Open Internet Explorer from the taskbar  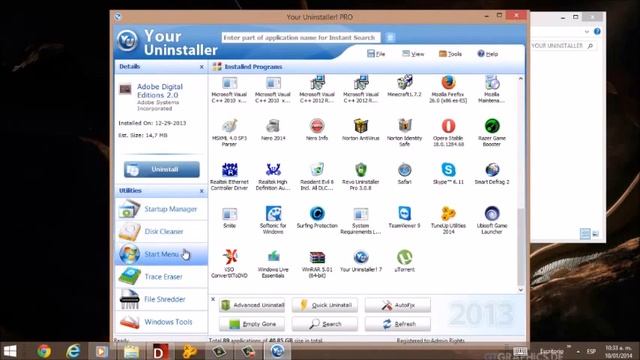pyautogui.click(x=73, y=351)
